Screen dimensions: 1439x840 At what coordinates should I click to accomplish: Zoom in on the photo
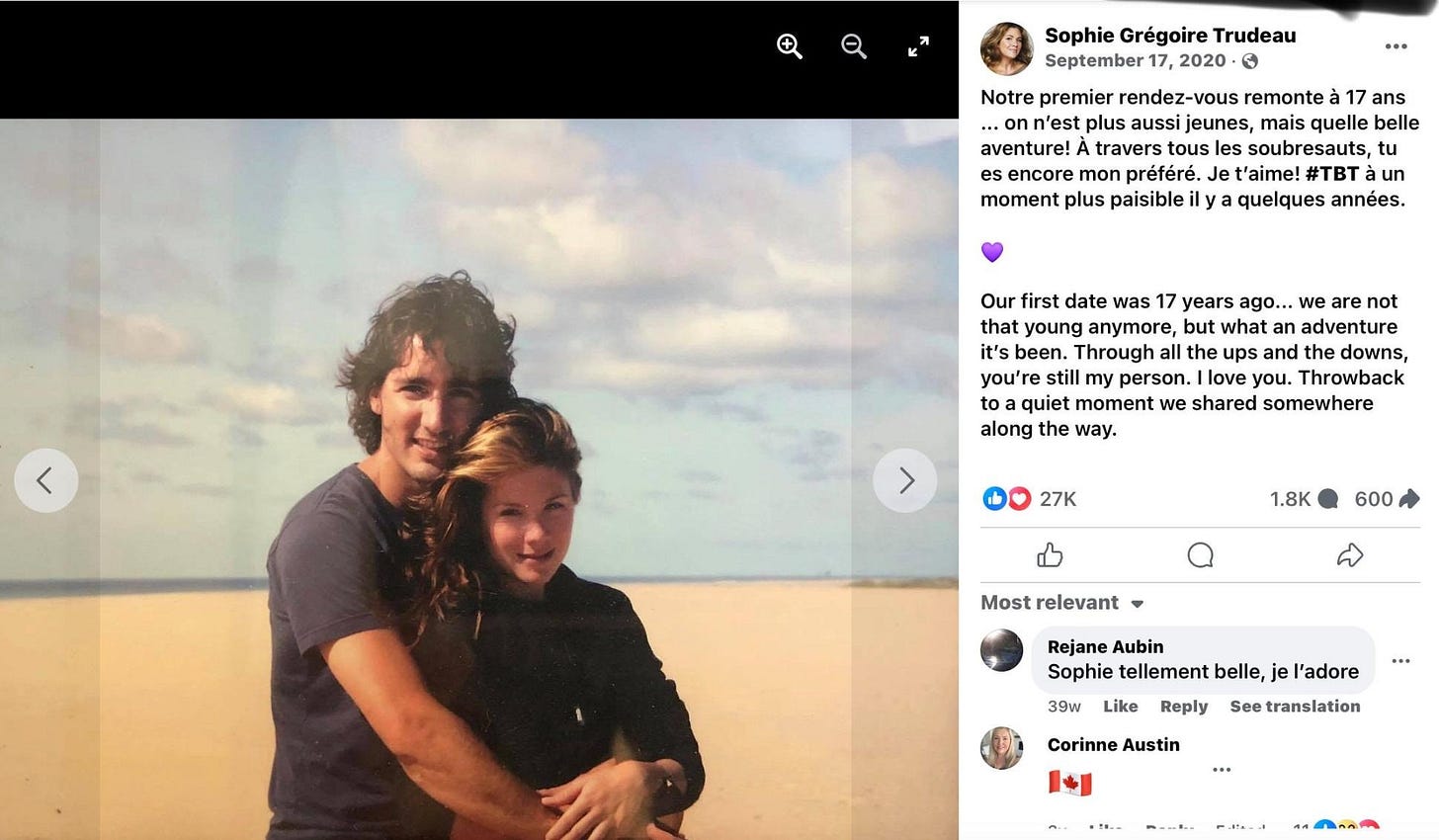pyautogui.click(x=789, y=46)
